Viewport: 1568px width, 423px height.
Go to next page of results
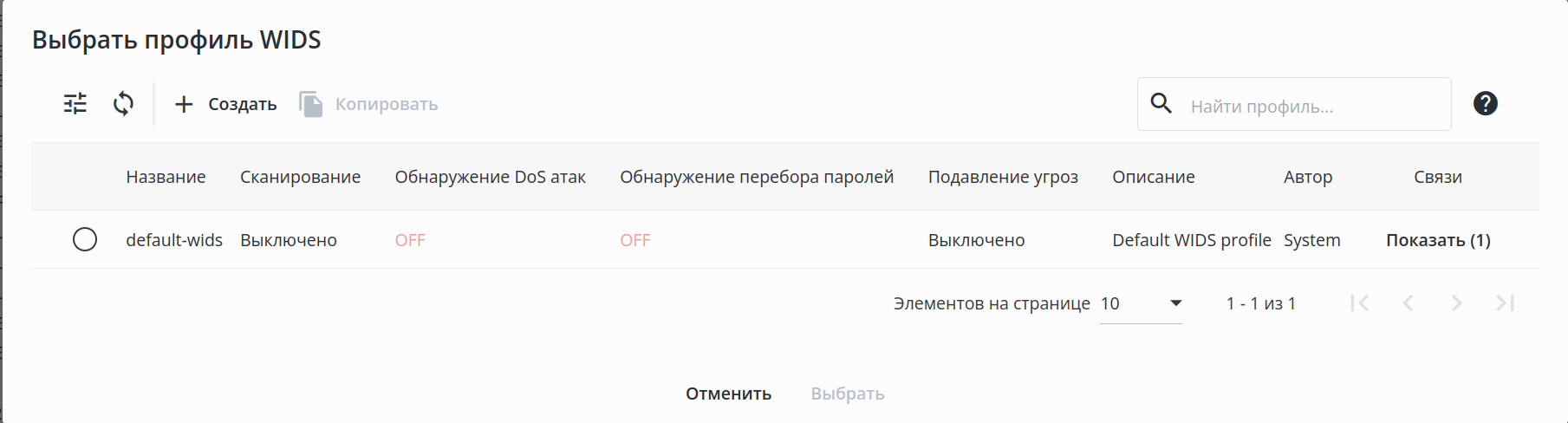point(1456,303)
